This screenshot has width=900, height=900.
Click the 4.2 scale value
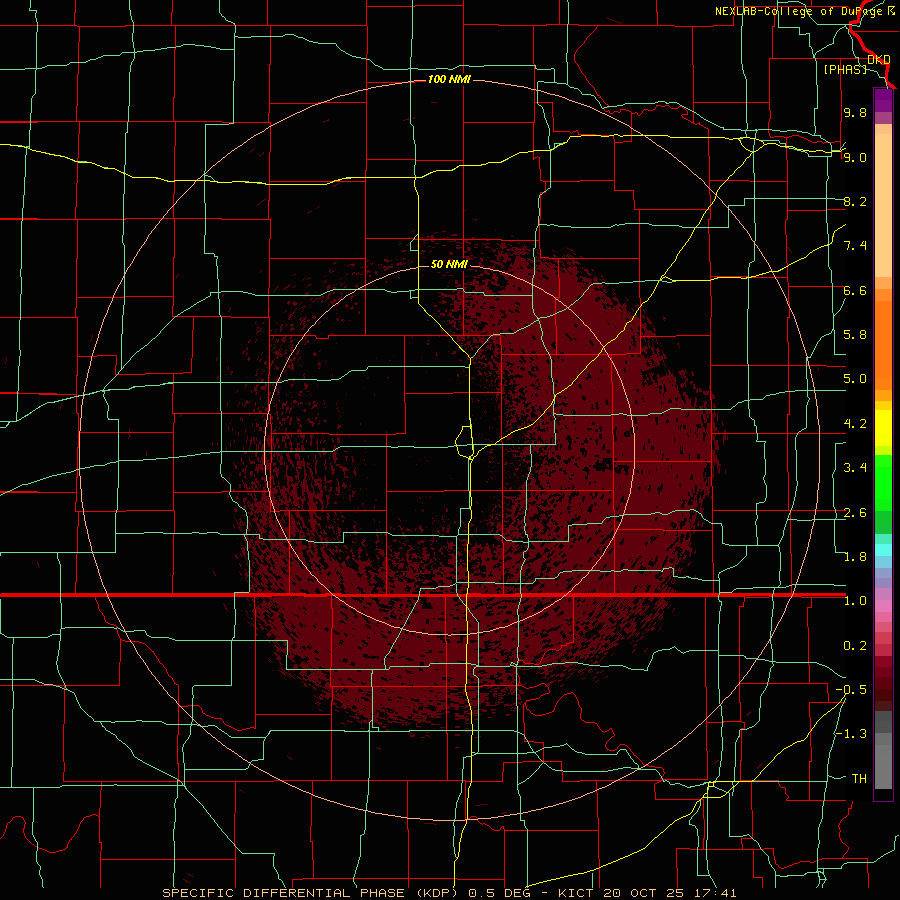click(x=855, y=424)
